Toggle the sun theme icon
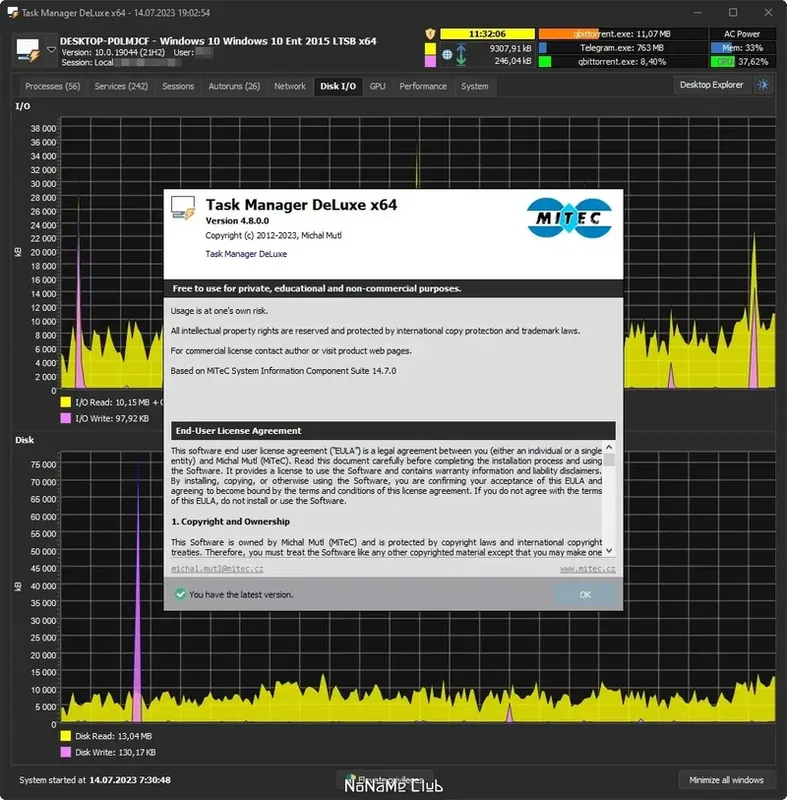 click(763, 85)
